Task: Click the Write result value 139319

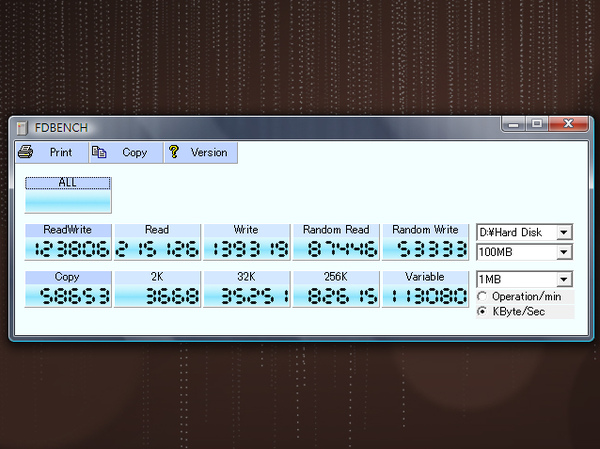Action: 250,249
